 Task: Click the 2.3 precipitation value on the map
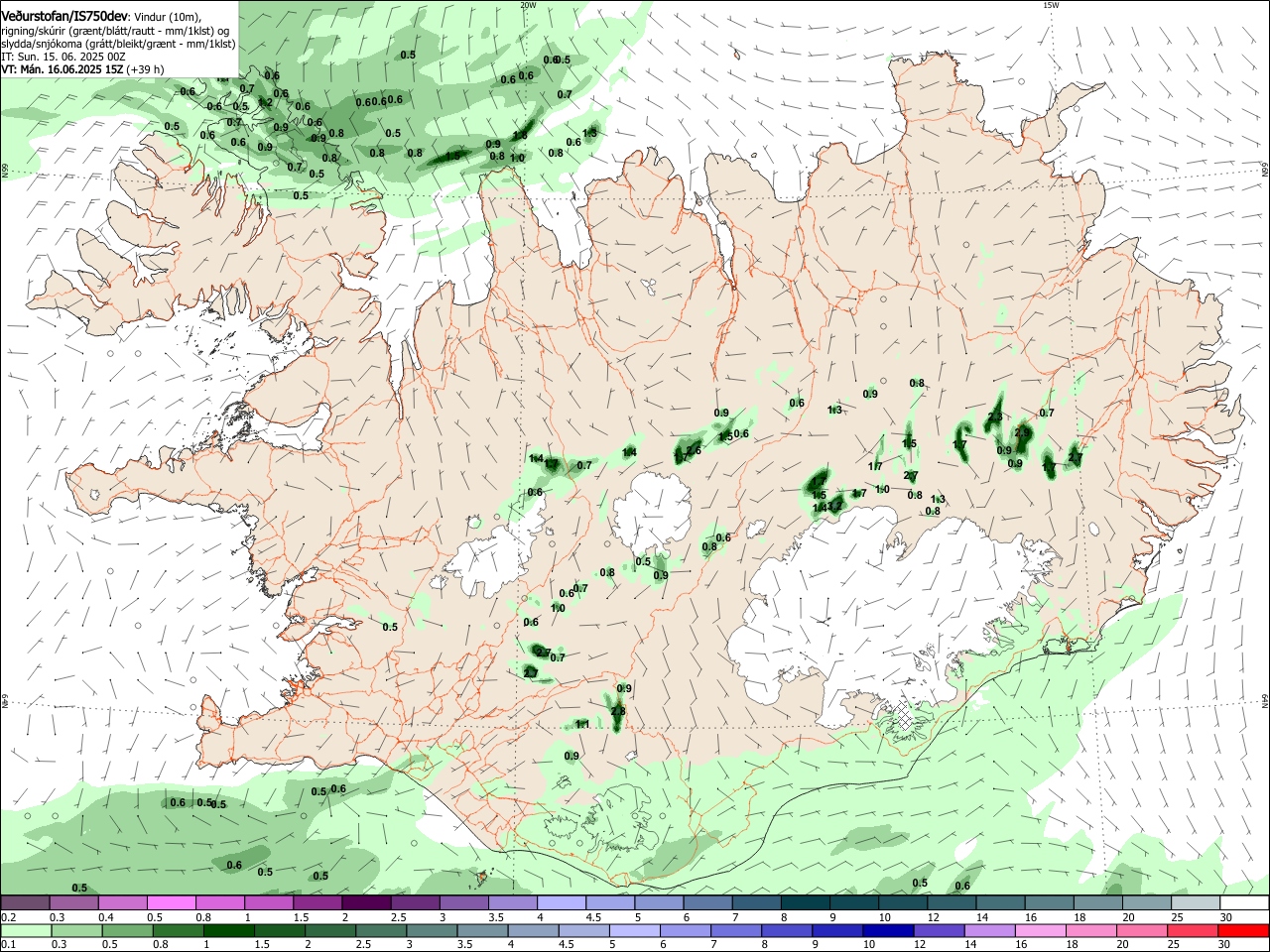point(996,416)
